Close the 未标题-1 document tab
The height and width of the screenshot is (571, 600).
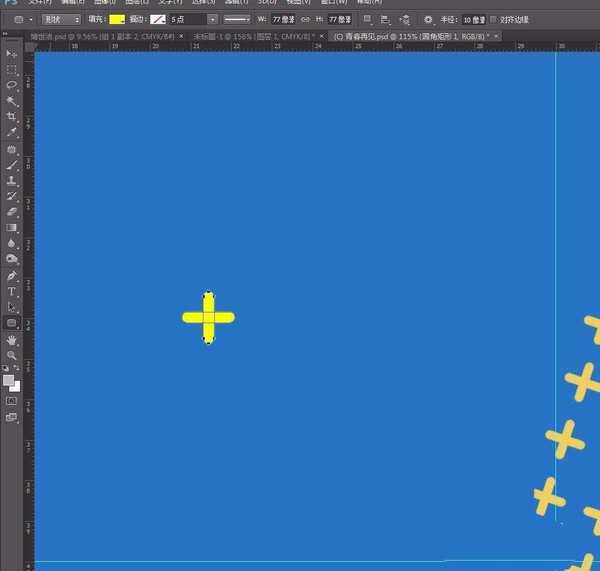(322, 36)
